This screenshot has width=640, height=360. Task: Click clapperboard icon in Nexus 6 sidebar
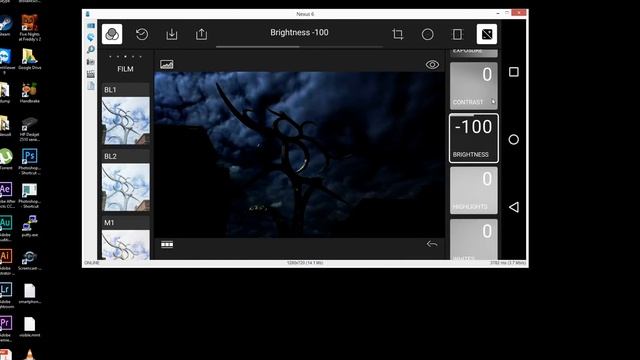[x=91, y=74]
